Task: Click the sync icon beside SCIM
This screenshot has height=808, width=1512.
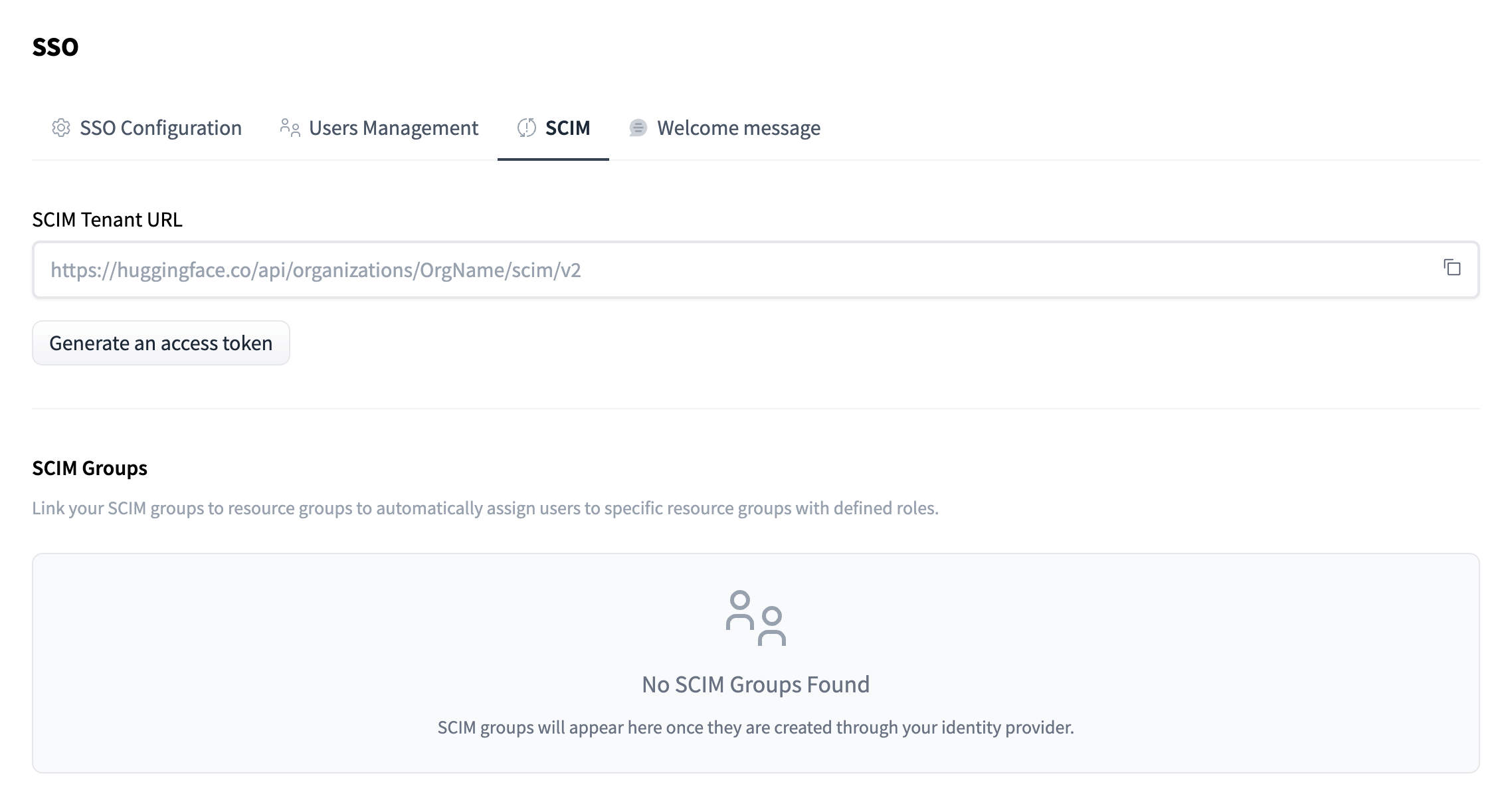Action: 527,128
